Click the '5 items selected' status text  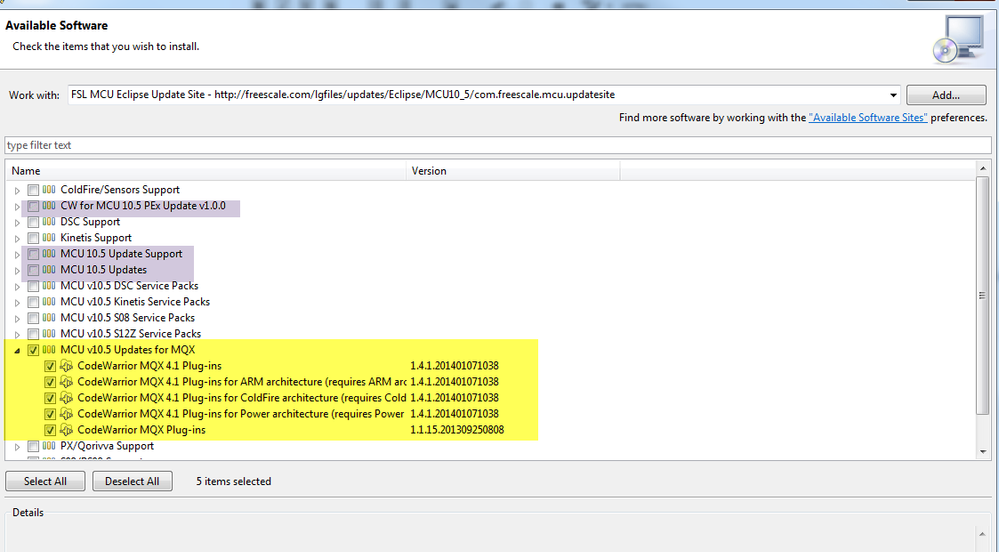click(x=233, y=481)
